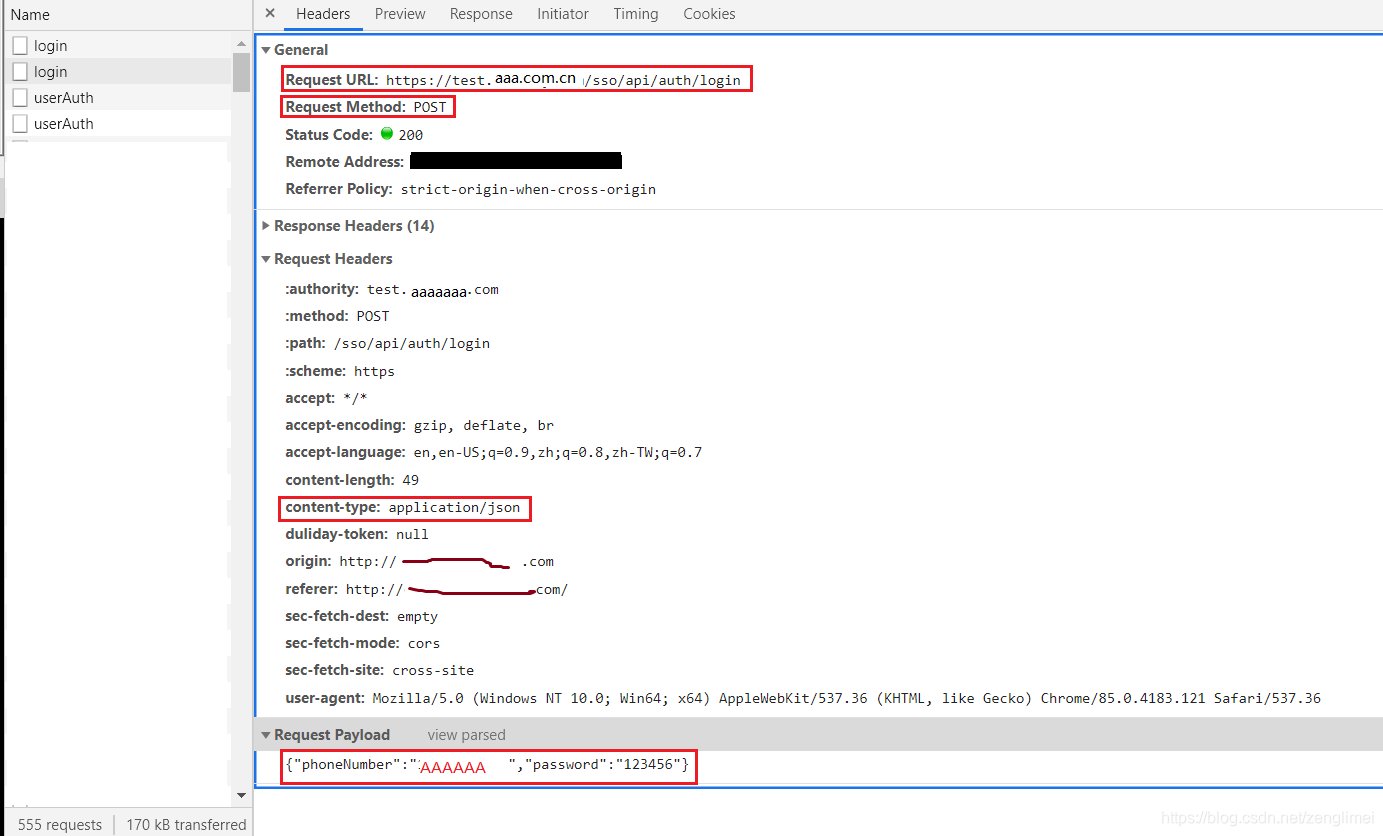Screen dimensions: 1383x836
Task: Click the sec-fetch-site cross-site value
Action: pyautogui.click(x=433, y=671)
